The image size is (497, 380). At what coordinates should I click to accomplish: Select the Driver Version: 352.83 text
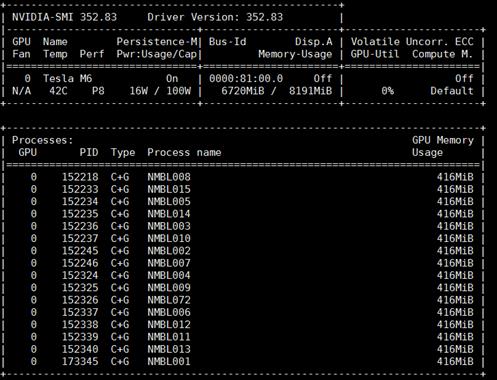pos(215,17)
